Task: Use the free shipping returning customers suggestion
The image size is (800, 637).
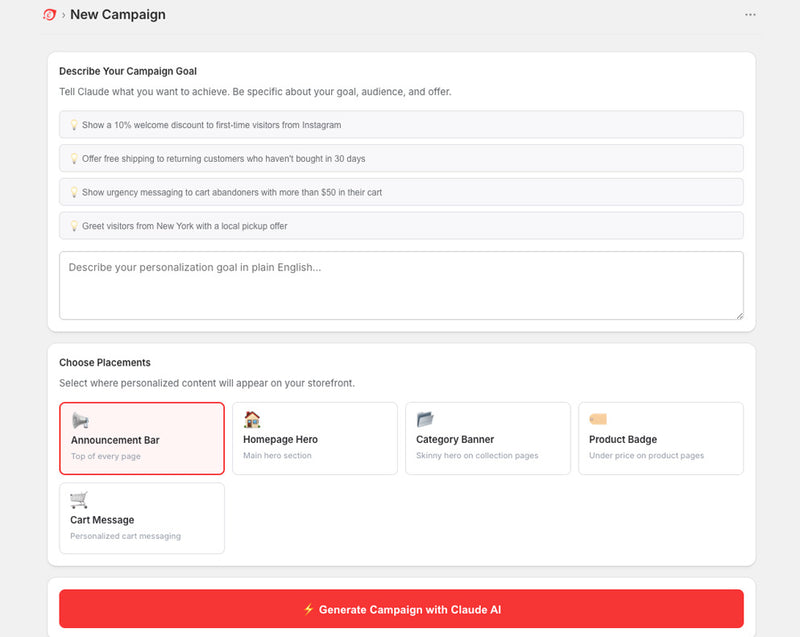Action: (401, 158)
